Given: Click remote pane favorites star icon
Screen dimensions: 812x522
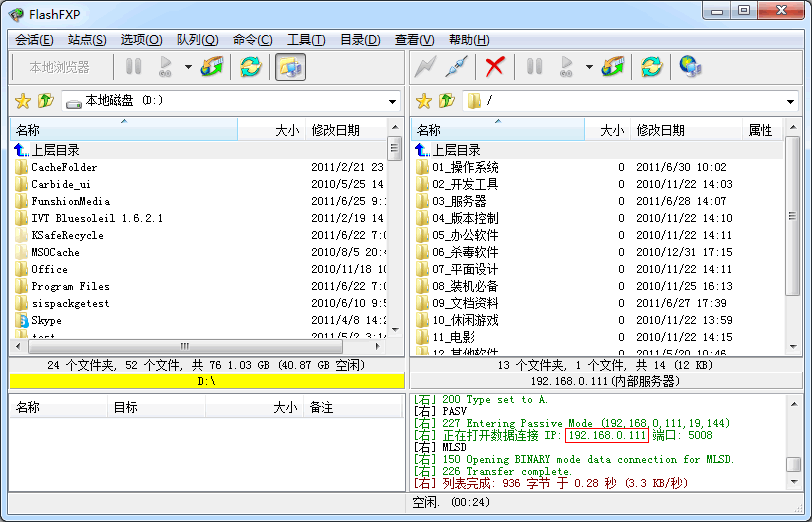Looking at the screenshot, I should coord(424,101).
